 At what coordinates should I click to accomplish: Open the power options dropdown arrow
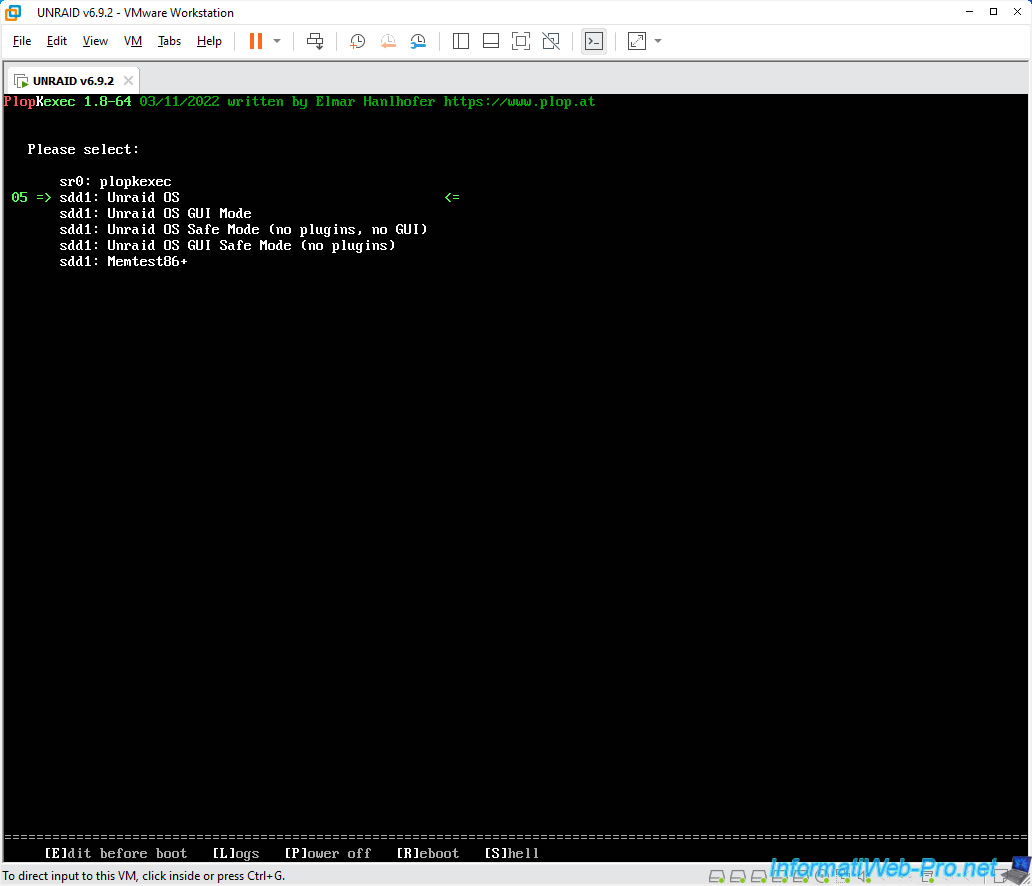[277, 41]
